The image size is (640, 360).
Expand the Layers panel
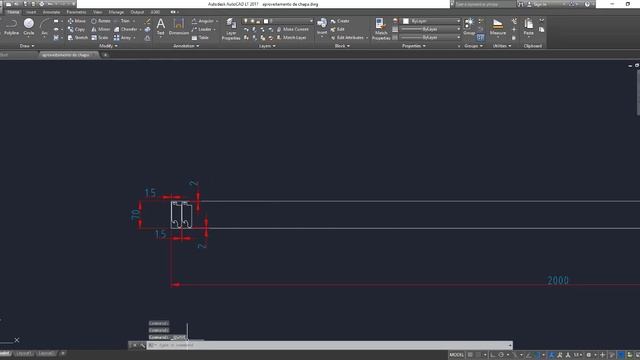point(267,46)
